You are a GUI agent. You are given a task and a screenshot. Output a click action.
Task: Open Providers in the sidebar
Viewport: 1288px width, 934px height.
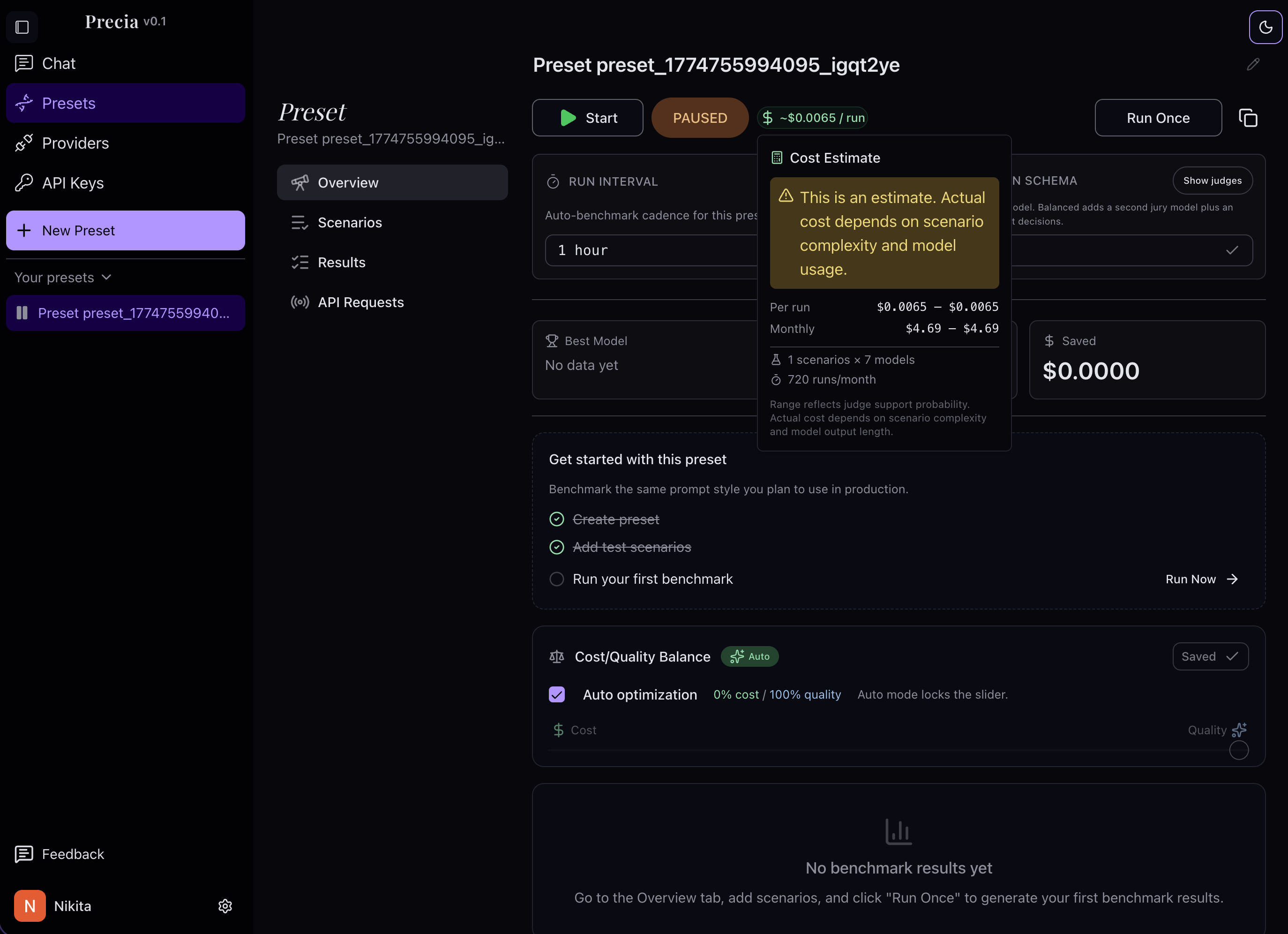pos(75,143)
